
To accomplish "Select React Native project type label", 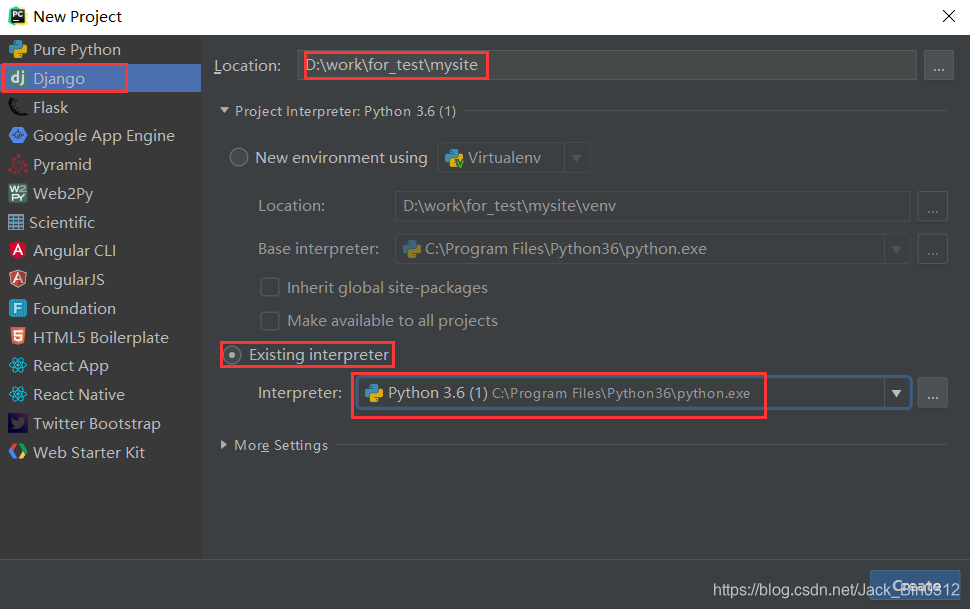I will (79, 394).
